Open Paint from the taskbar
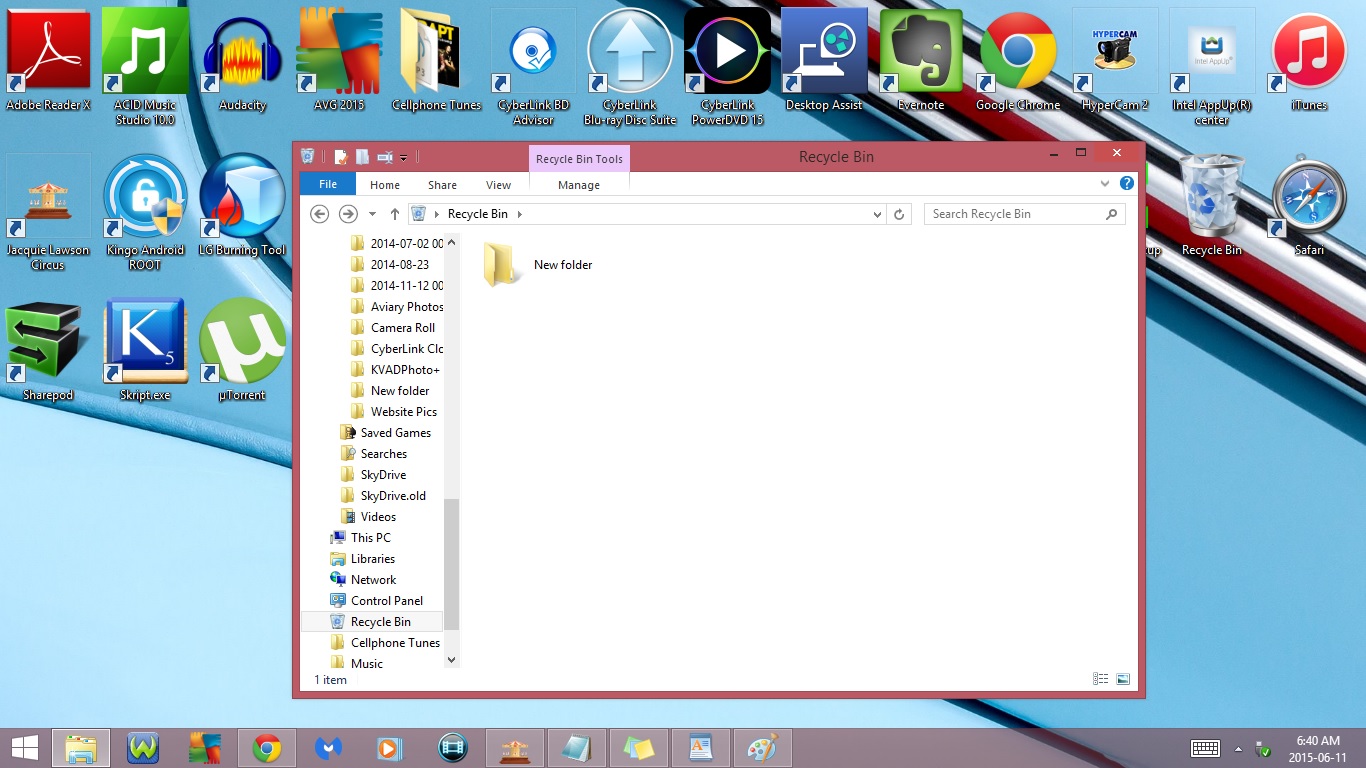 762,748
